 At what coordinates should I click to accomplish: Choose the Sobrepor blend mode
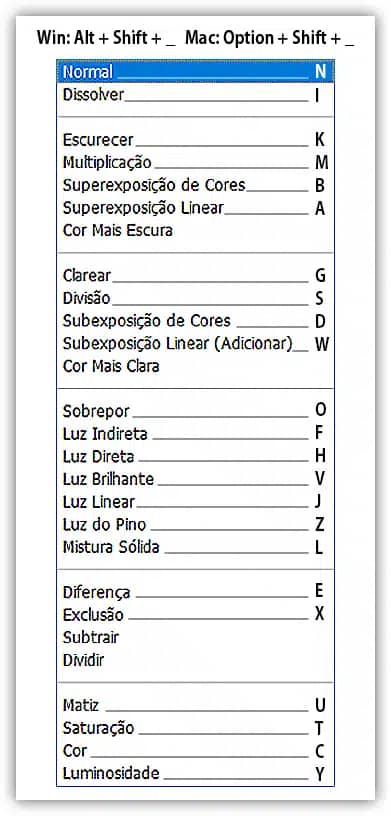(x=195, y=411)
